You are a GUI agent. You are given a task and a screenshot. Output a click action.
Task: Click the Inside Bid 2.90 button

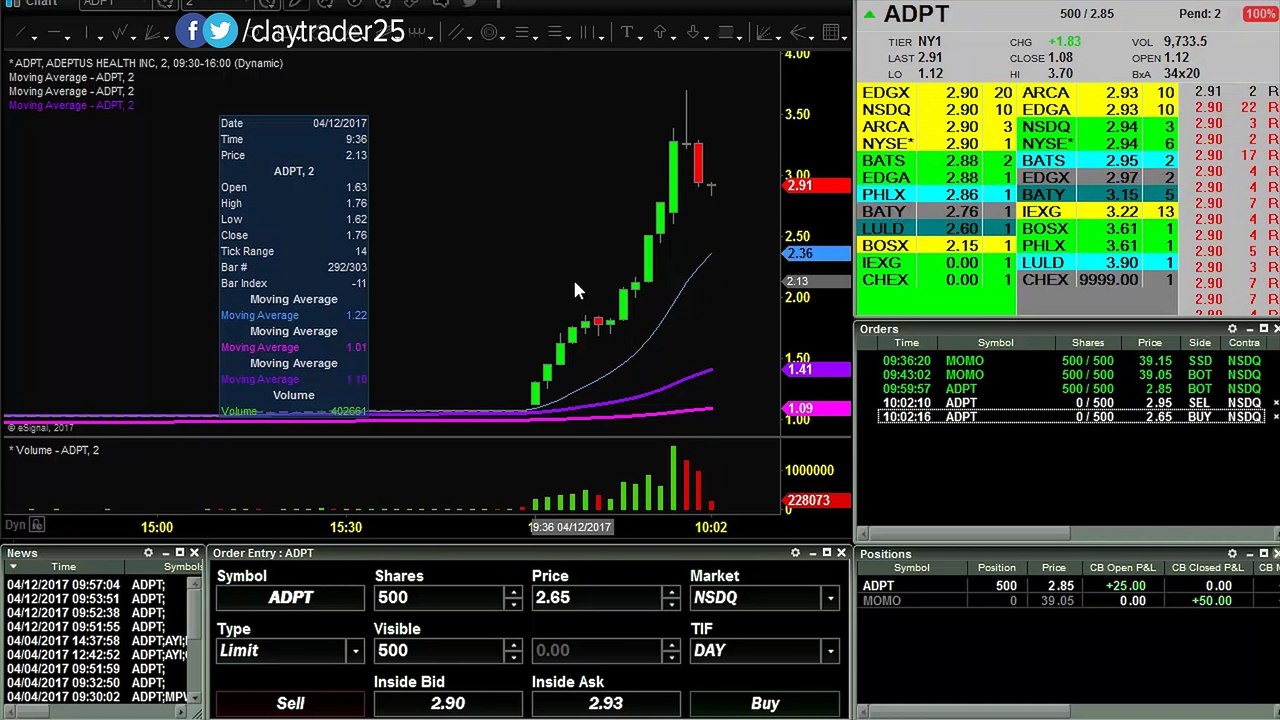[x=448, y=703]
